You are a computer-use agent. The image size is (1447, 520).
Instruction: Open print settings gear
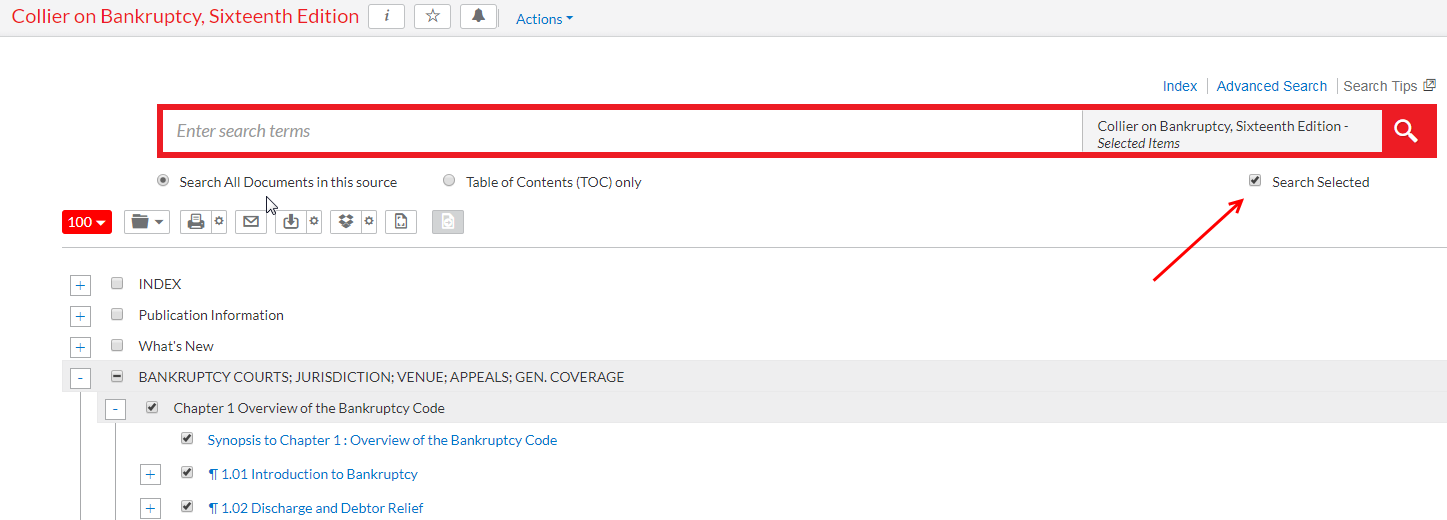[x=219, y=222]
